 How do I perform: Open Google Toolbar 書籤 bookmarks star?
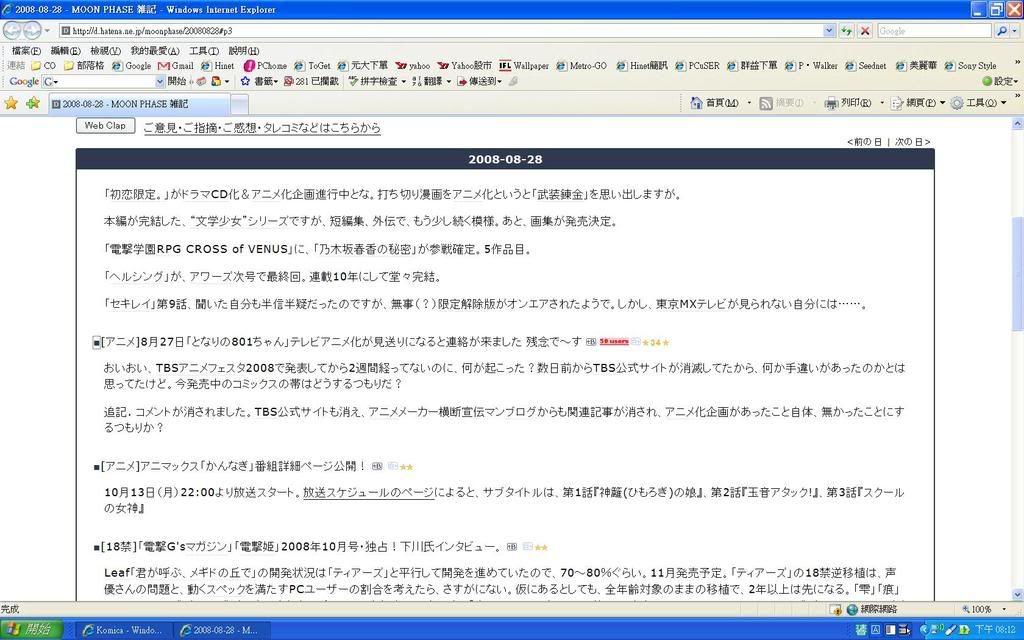[259, 81]
